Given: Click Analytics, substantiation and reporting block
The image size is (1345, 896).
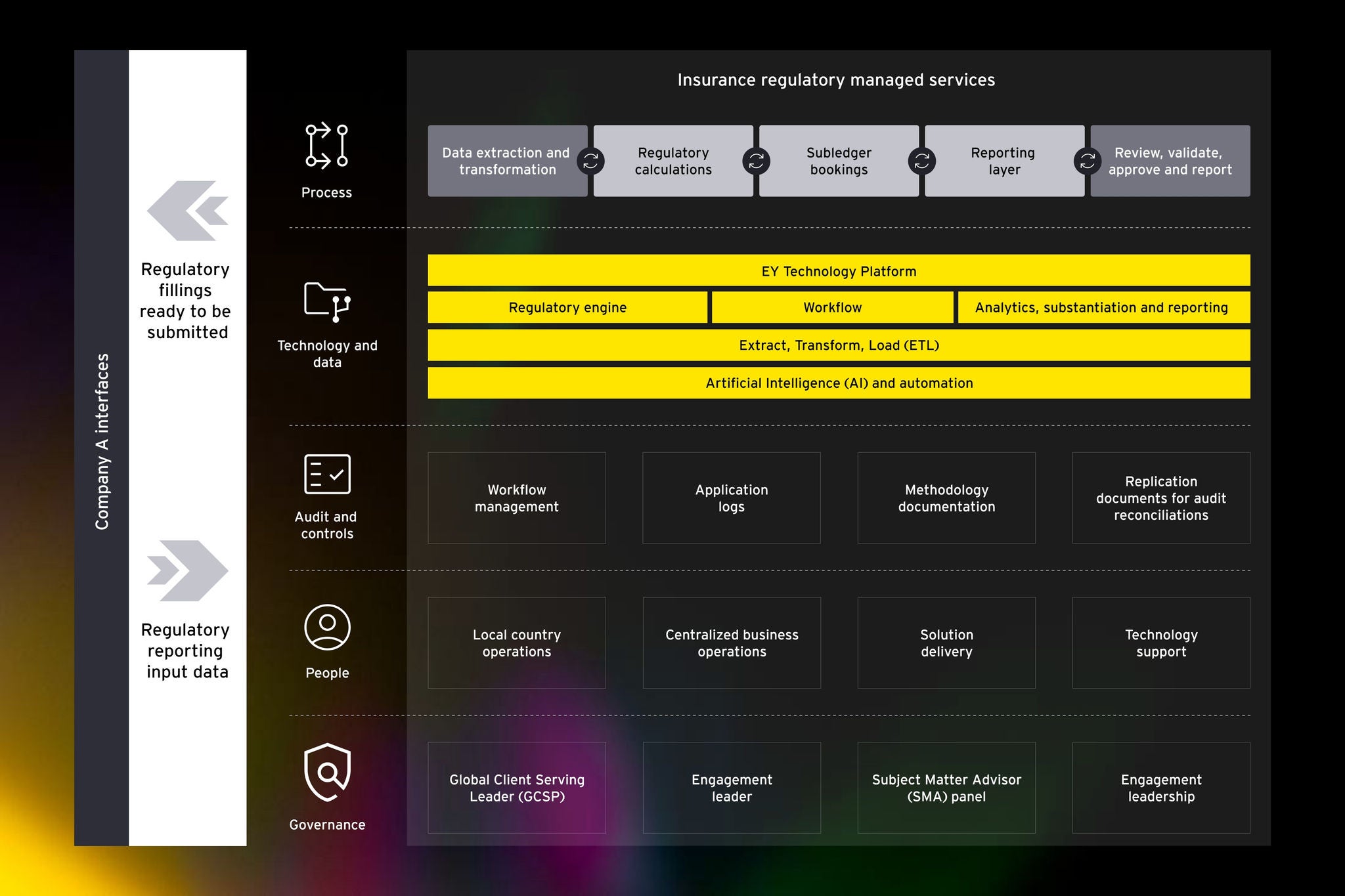Looking at the screenshot, I should pyautogui.click(x=1104, y=307).
